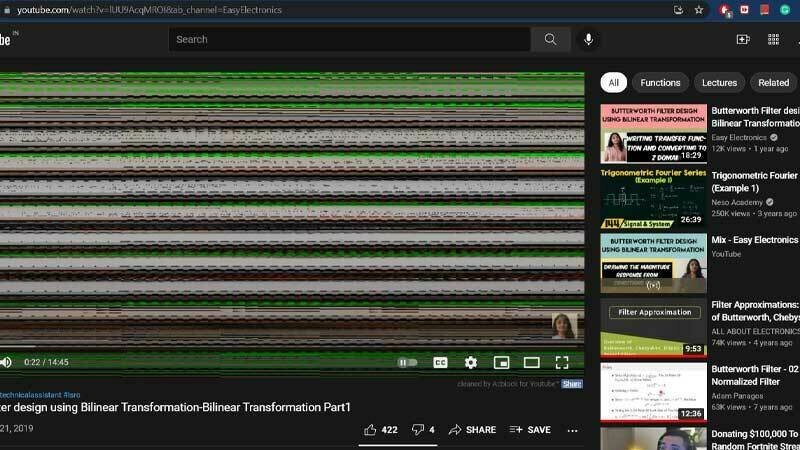Open the more actions three-dot menu
Viewport: 800px width, 450px height.
pyautogui.click(x=572, y=430)
